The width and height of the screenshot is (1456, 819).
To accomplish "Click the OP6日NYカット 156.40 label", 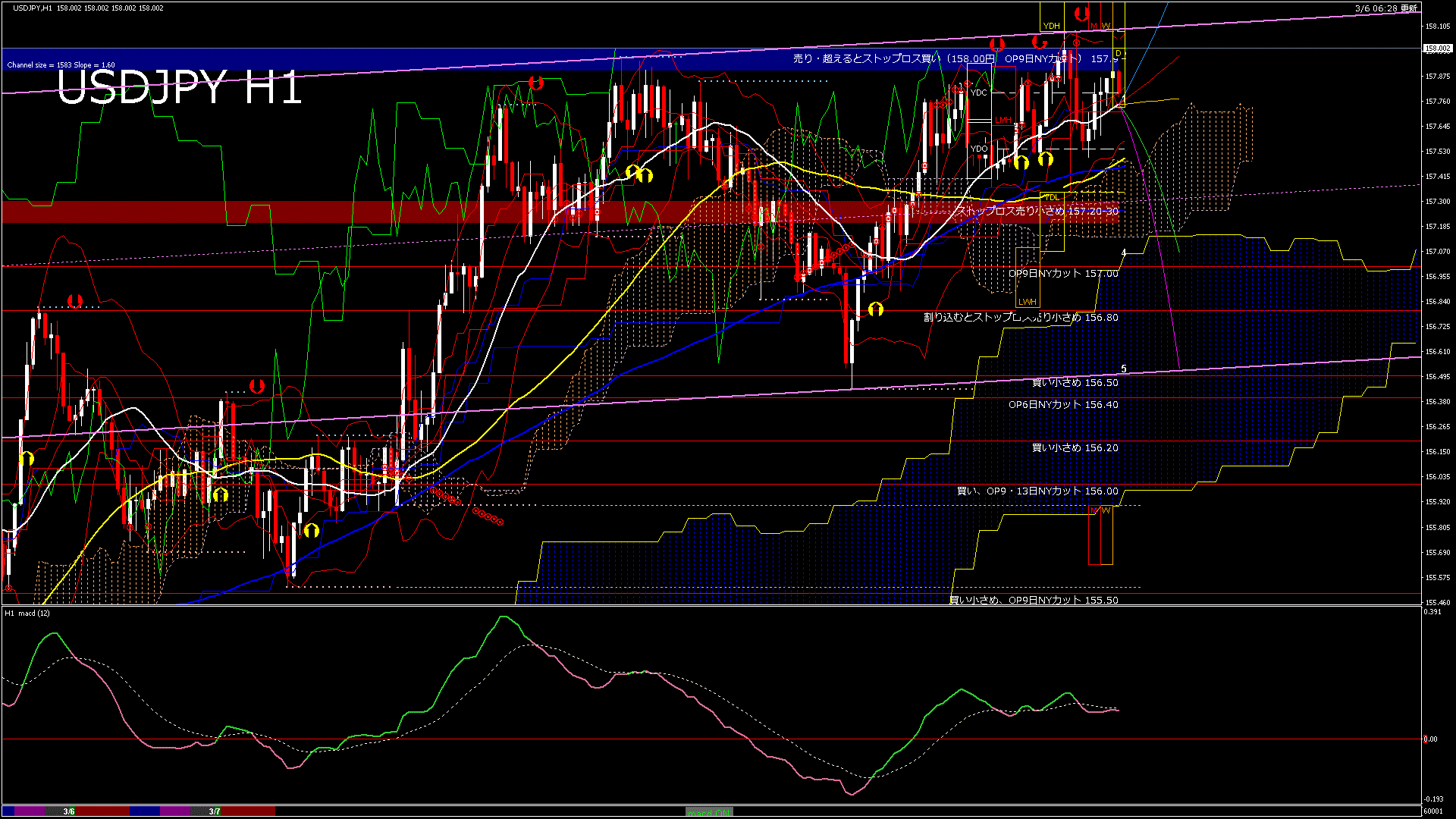I will [x=1063, y=404].
